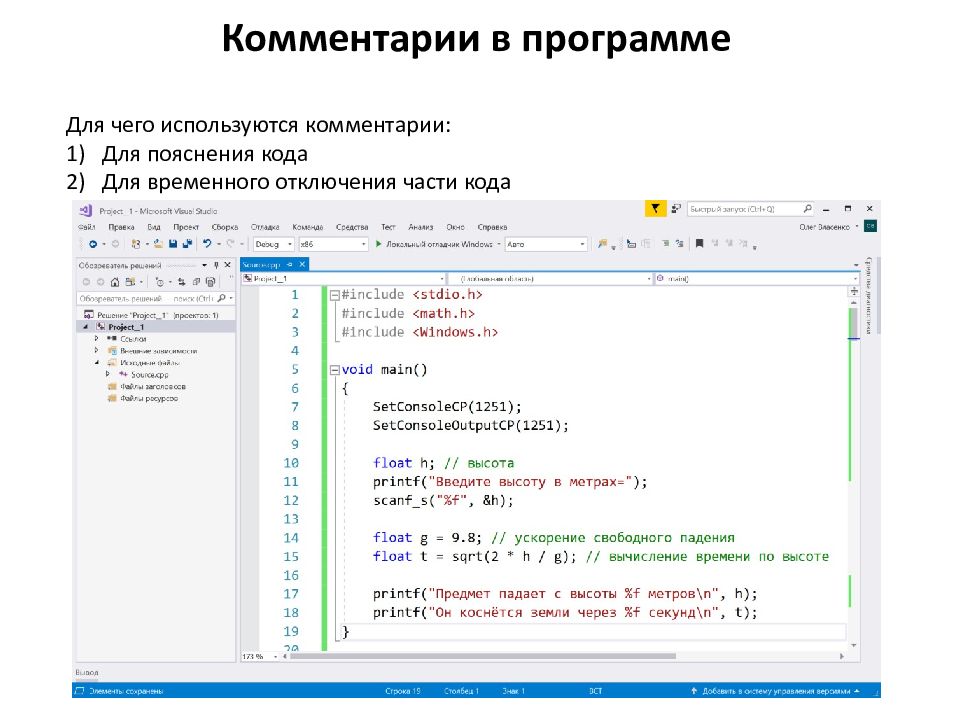This screenshot has width=960, height=720.
Task: Close the Source.cpp tab
Action: coord(302,264)
